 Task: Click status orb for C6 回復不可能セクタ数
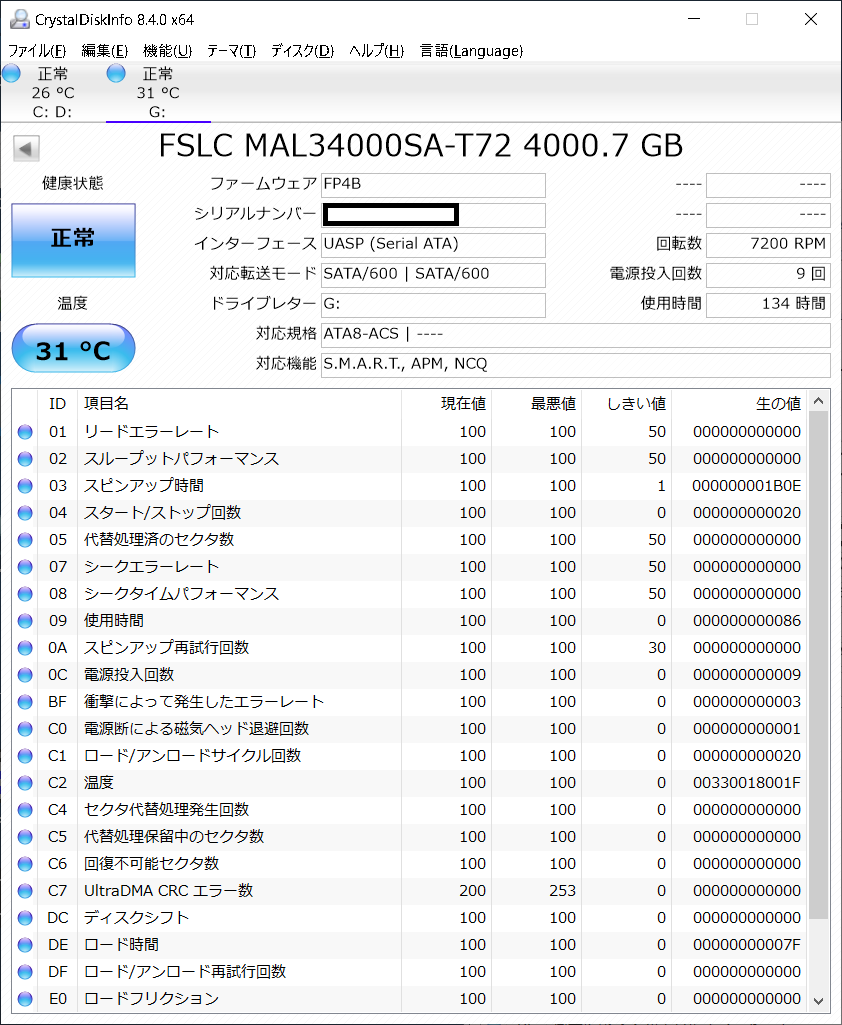(25, 864)
